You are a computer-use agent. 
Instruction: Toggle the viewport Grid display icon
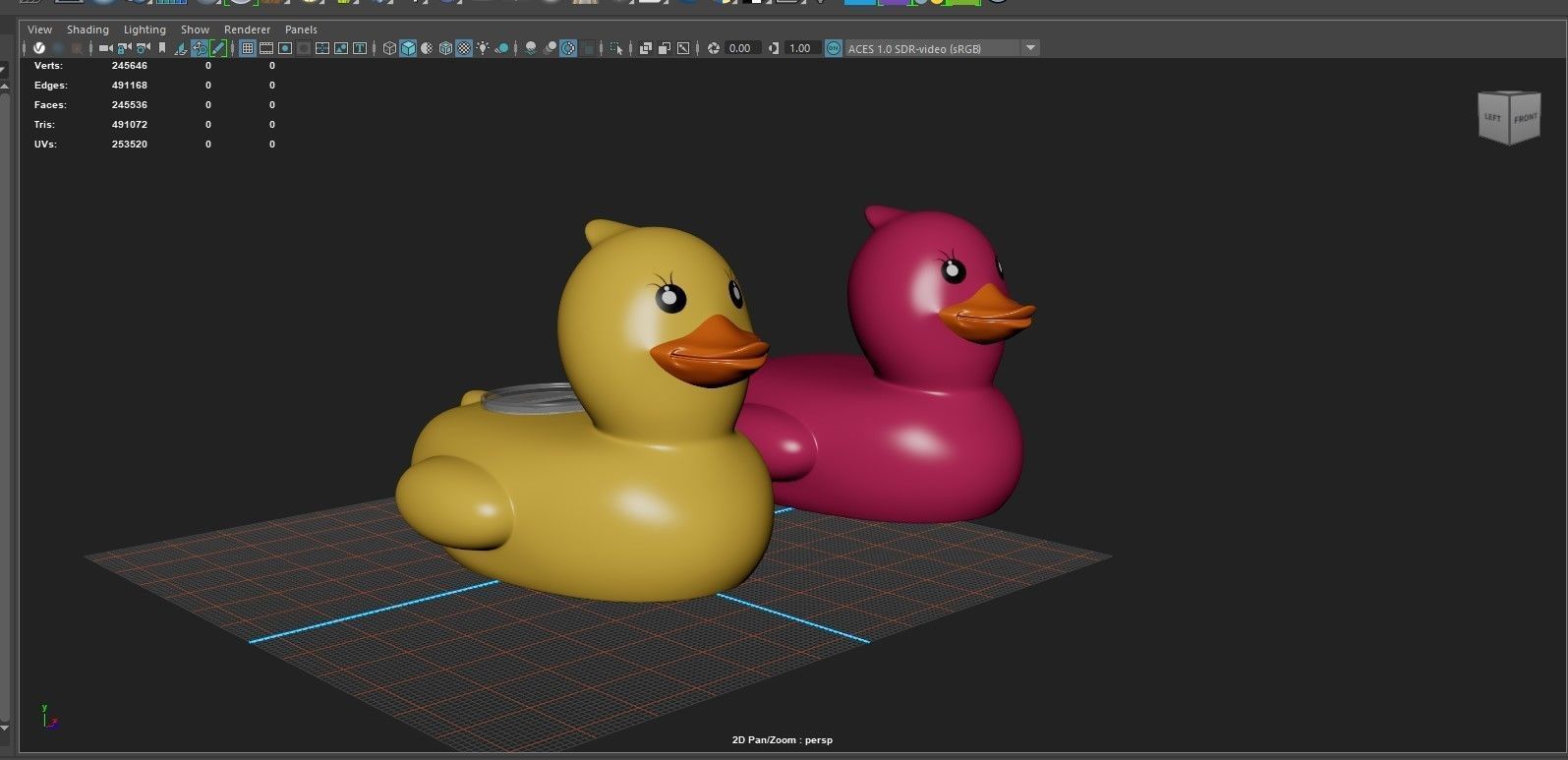[248, 48]
